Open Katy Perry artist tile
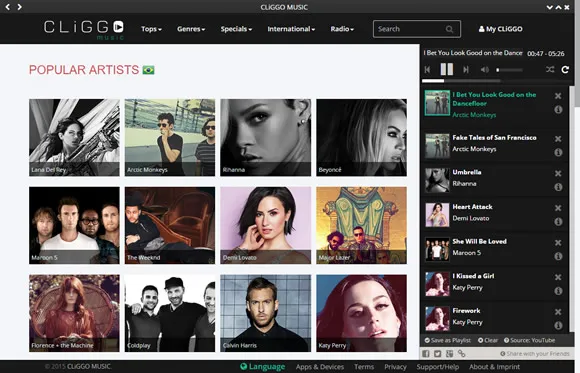This screenshot has height=373, width=580. pos(361,313)
